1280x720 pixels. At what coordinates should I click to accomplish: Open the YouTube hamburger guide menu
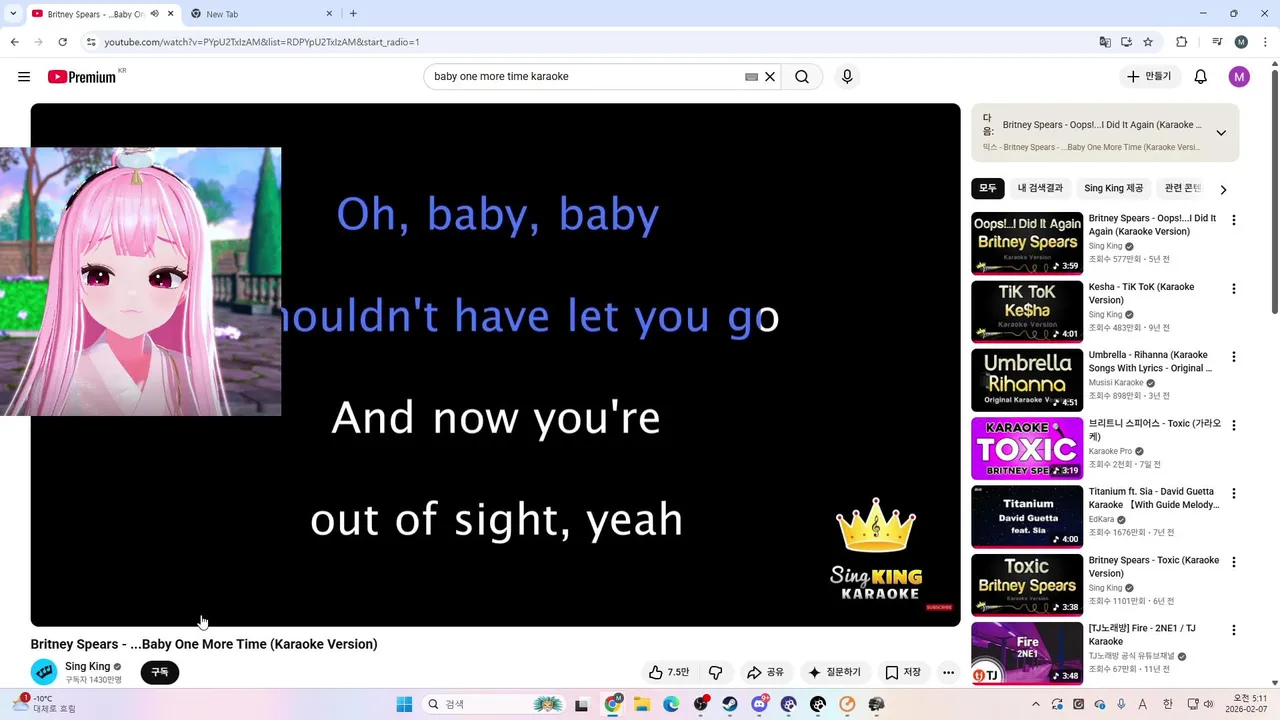point(24,77)
